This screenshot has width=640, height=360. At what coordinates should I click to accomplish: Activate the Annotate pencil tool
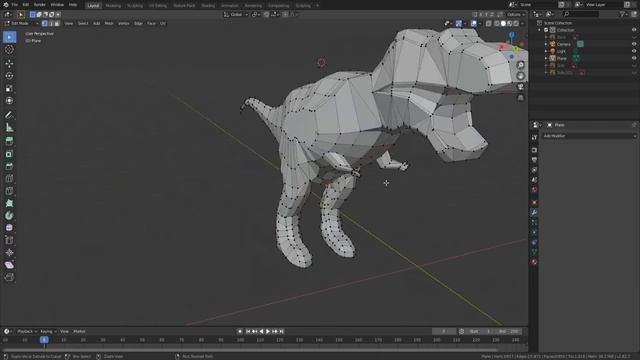tap(9, 115)
